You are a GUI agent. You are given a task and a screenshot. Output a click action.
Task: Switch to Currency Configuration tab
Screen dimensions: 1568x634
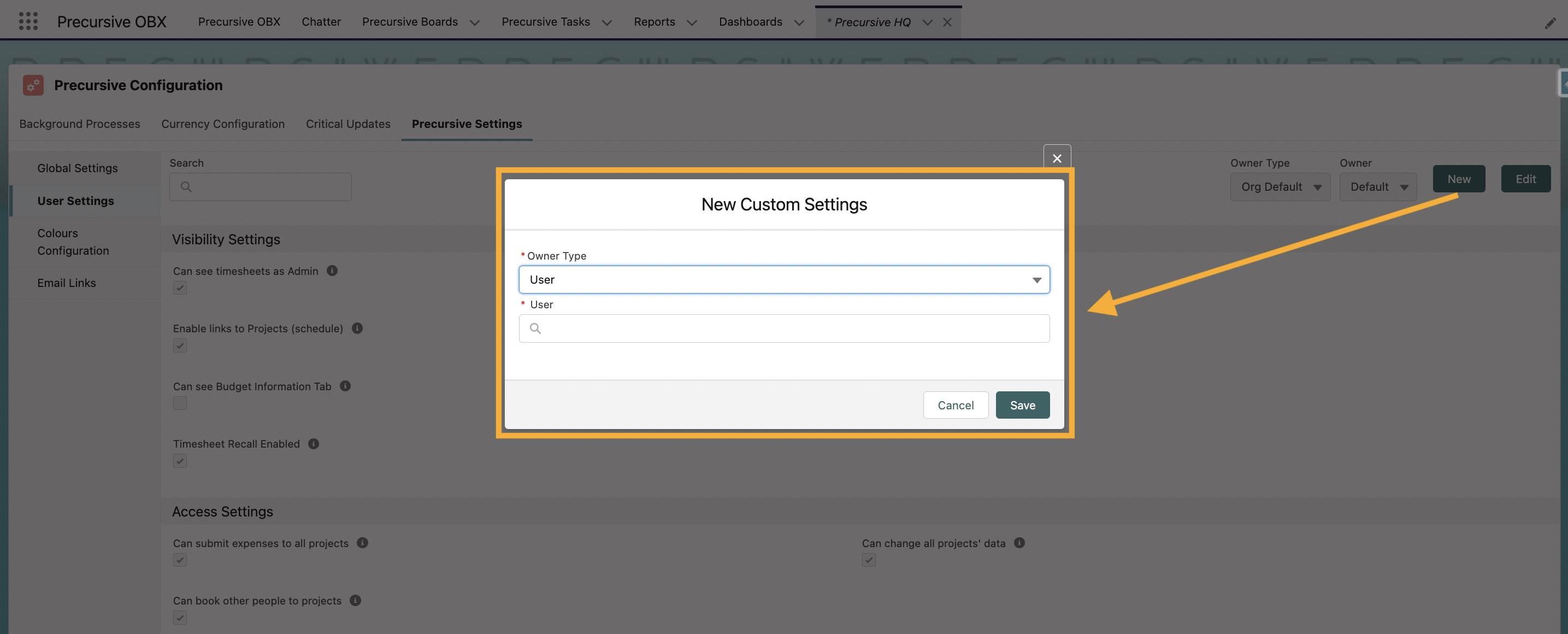(223, 124)
